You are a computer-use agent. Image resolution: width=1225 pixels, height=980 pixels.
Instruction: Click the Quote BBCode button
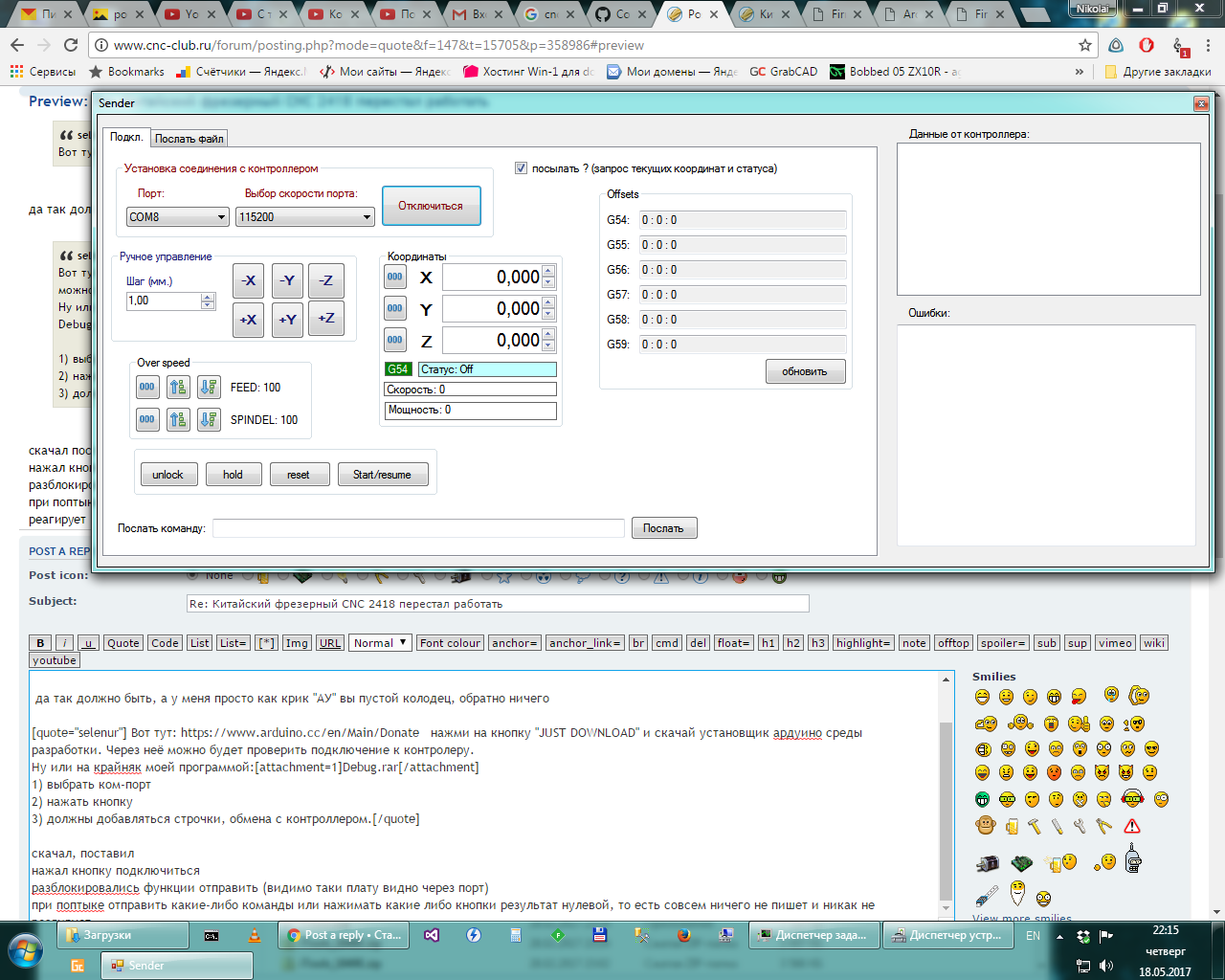click(x=123, y=643)
